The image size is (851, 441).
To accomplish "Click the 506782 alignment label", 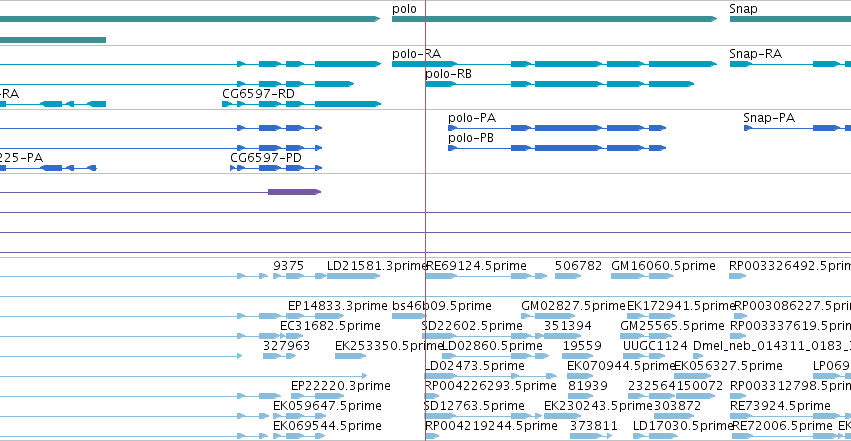I will click(579, 266).
